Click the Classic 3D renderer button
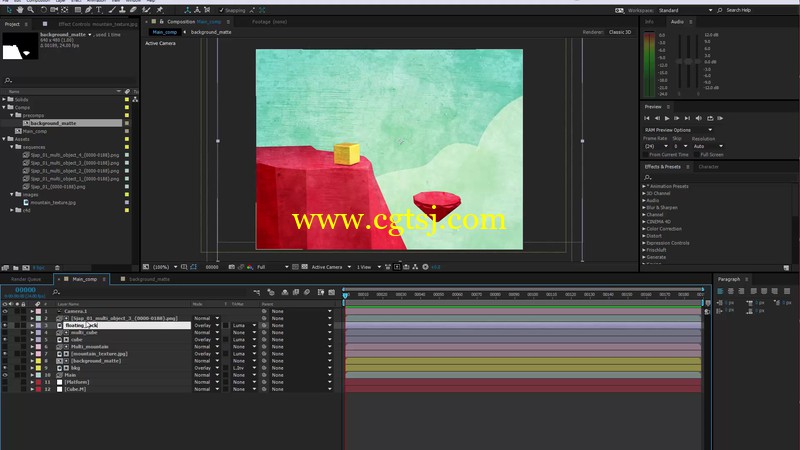Viewport: 800px width, 450px height. point(620,32)
